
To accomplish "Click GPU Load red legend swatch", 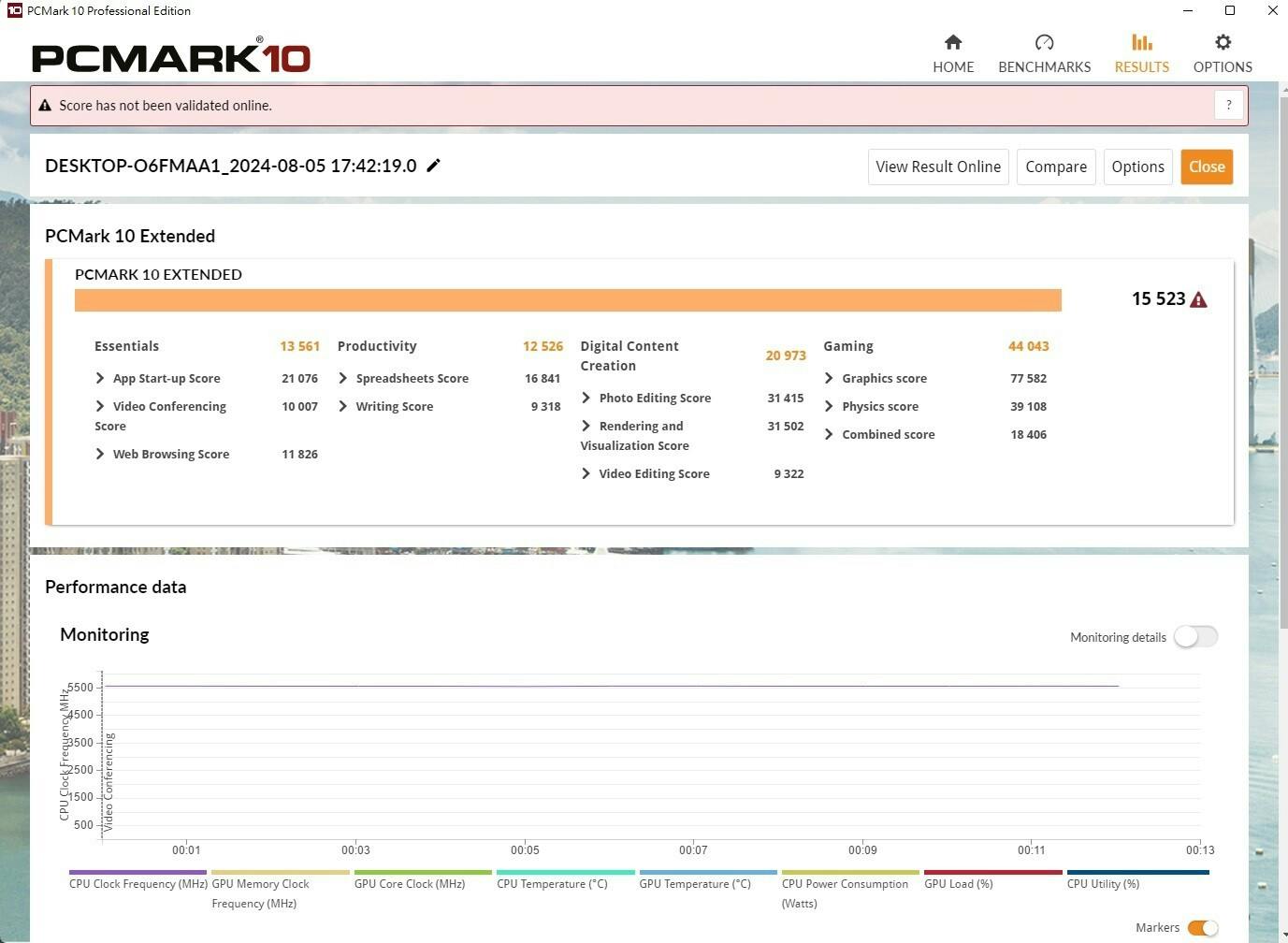I will [993, 872].
